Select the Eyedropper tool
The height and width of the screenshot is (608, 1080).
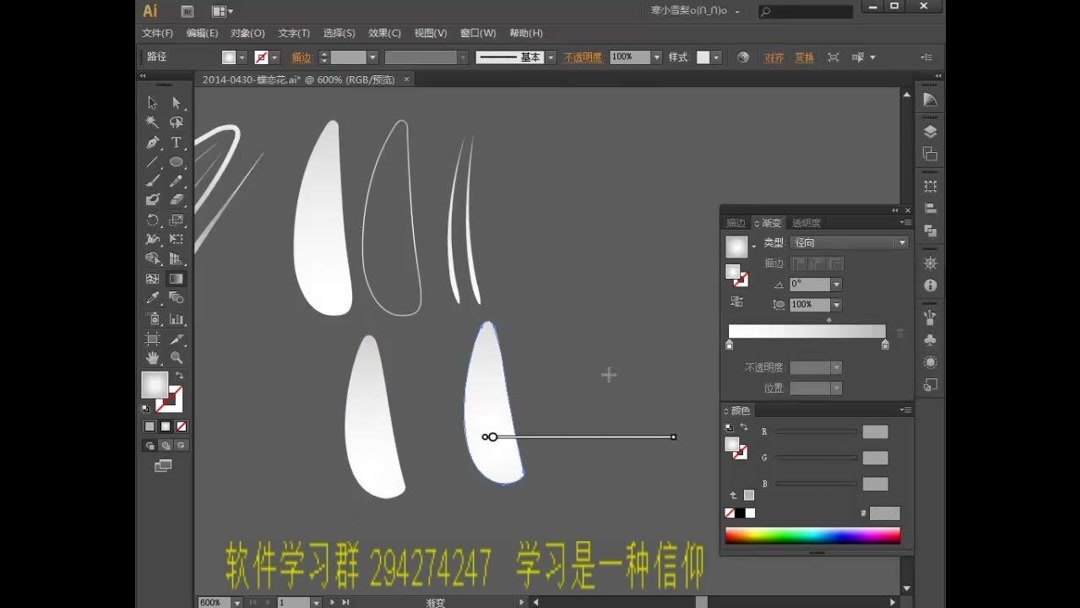coord(151,298)
